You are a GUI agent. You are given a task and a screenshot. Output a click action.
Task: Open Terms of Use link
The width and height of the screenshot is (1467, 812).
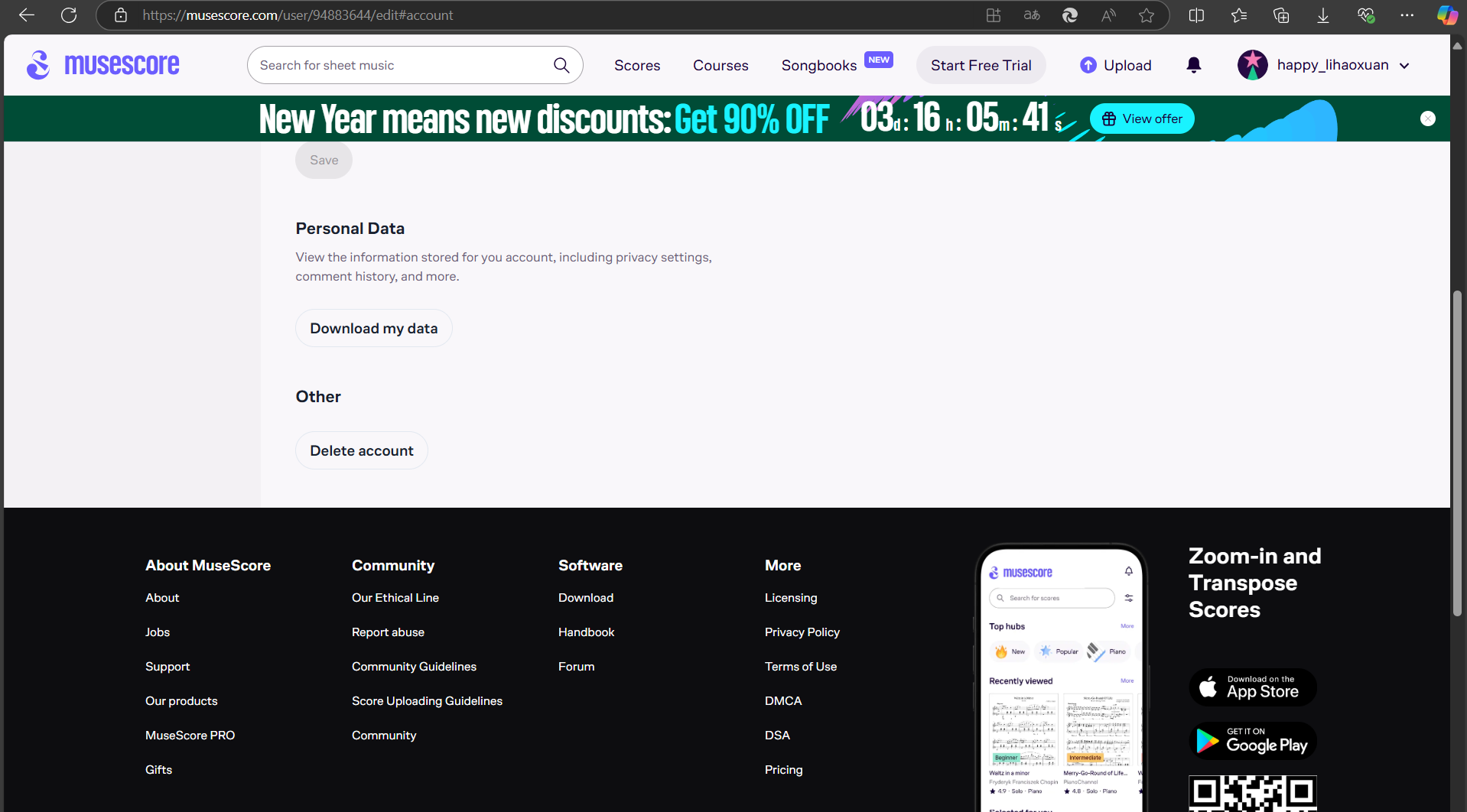[801, 667]
